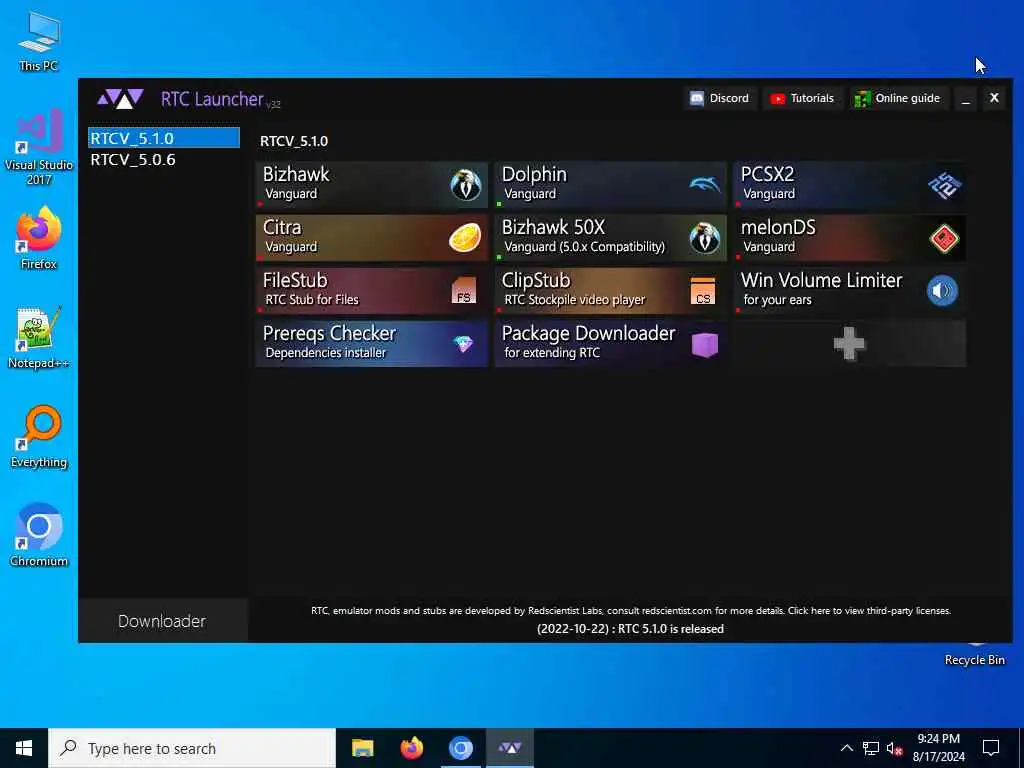1024x768 pixels.
Task: Open the Tutorials YouTube button
Action: click(x=803, y=98)
